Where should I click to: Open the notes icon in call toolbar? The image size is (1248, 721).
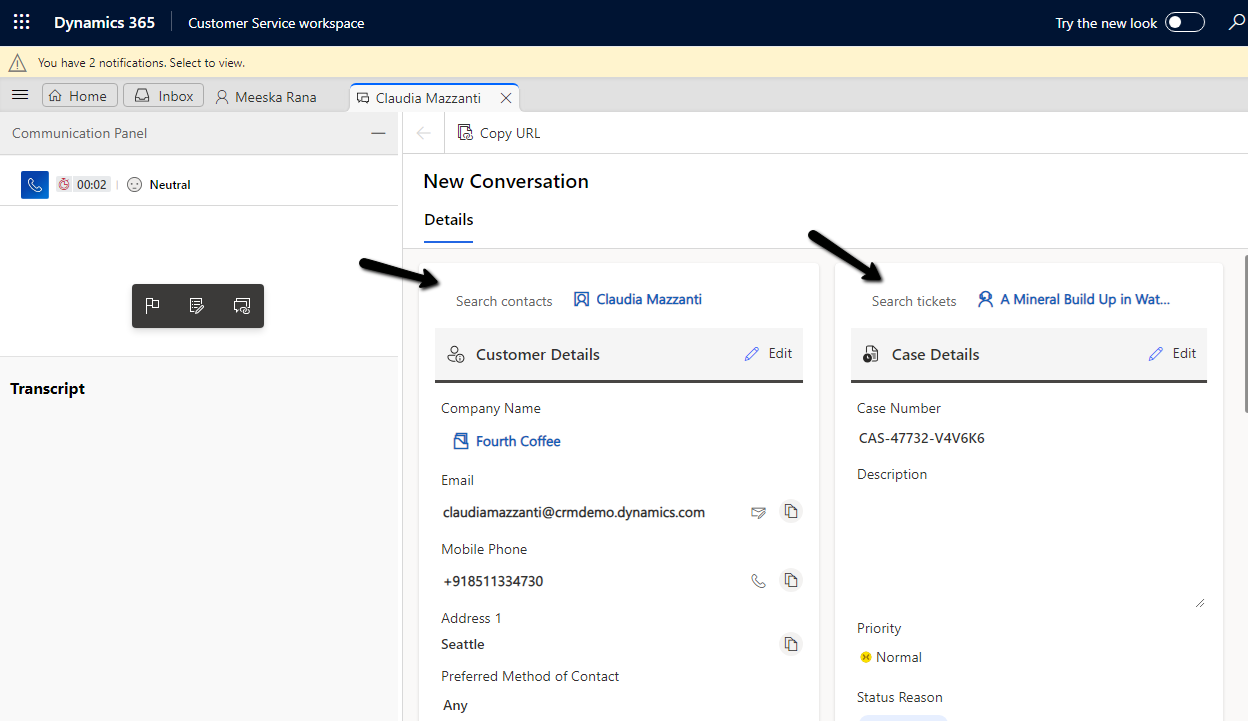point(197,306)
